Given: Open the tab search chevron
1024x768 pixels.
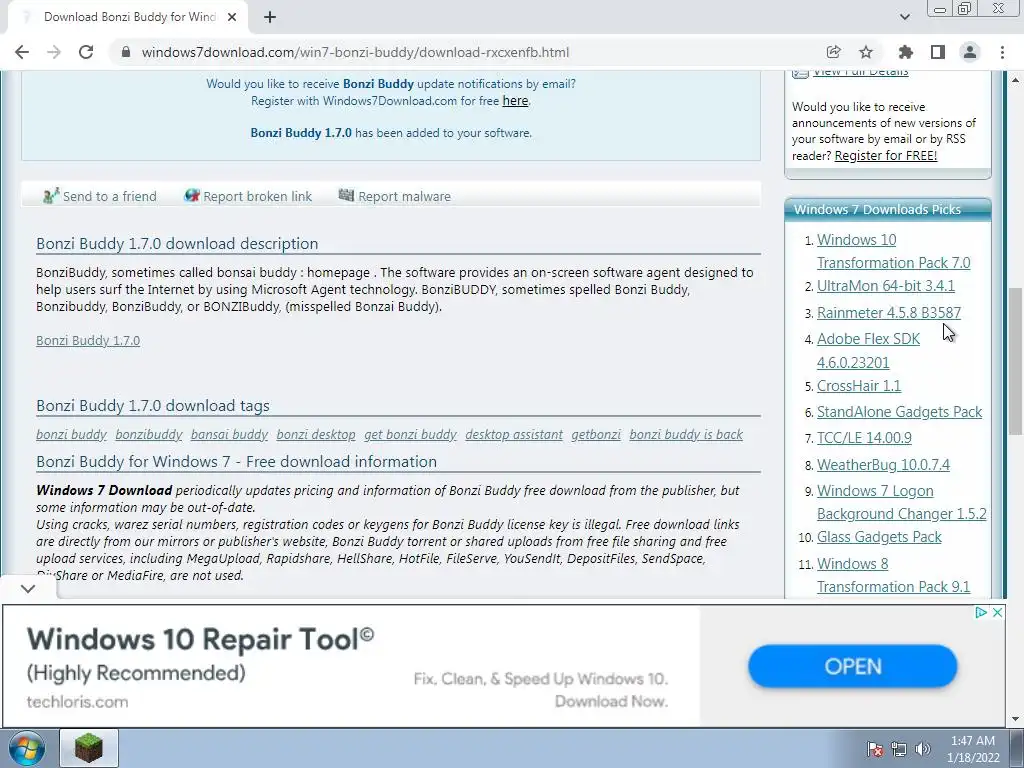Looking at the screenshot, I should coord(904,17).
